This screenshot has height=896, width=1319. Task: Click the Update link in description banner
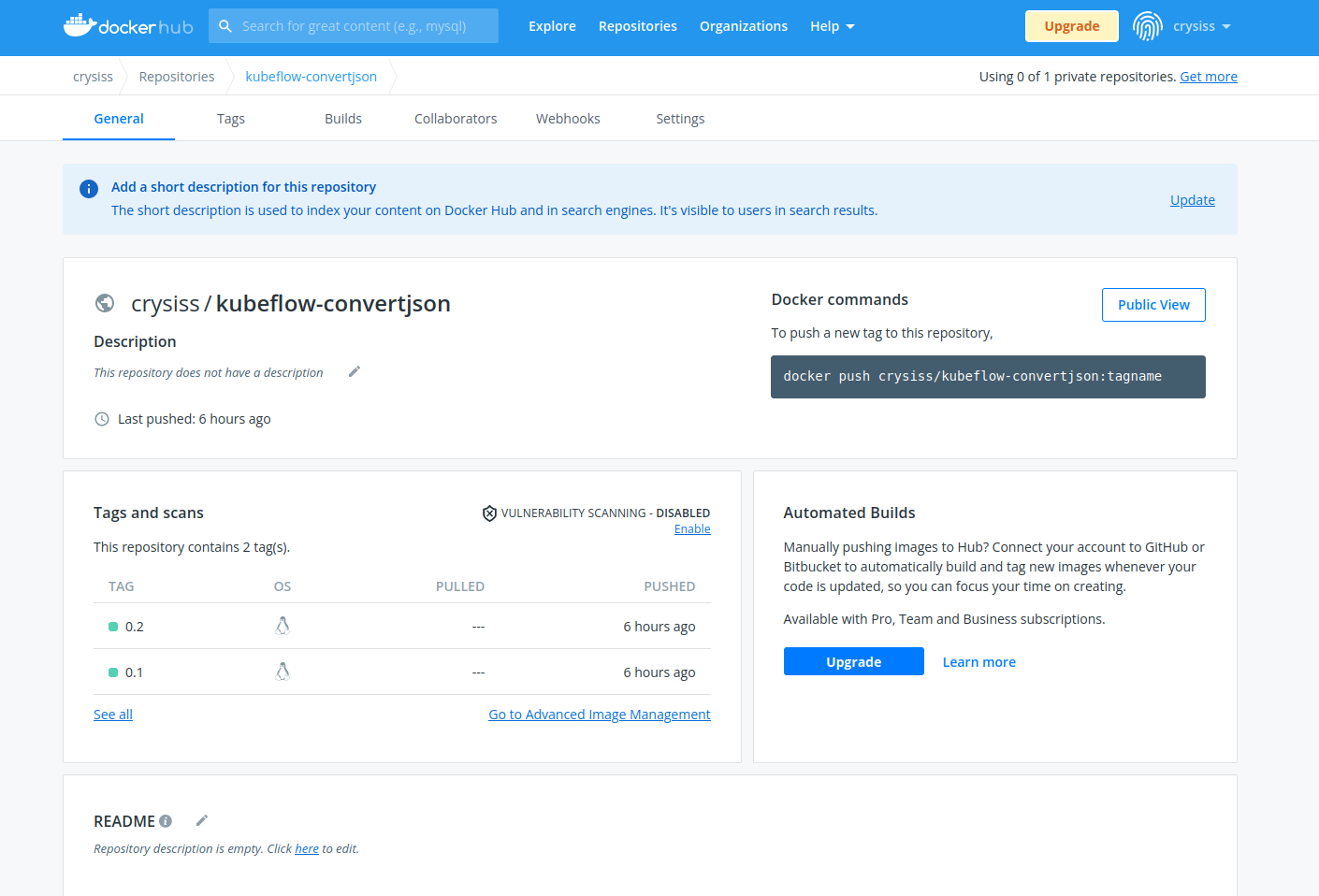coord(1193,200)
